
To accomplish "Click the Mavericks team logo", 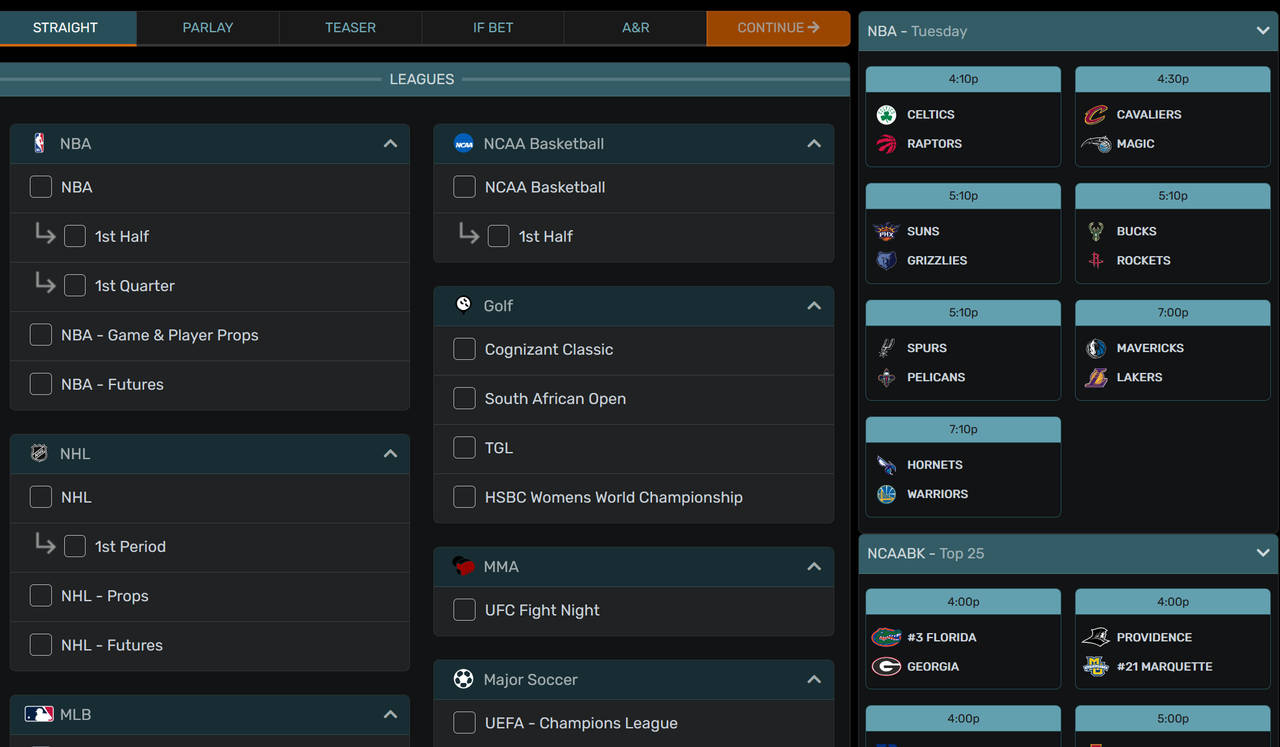I will coord(1096,348).
